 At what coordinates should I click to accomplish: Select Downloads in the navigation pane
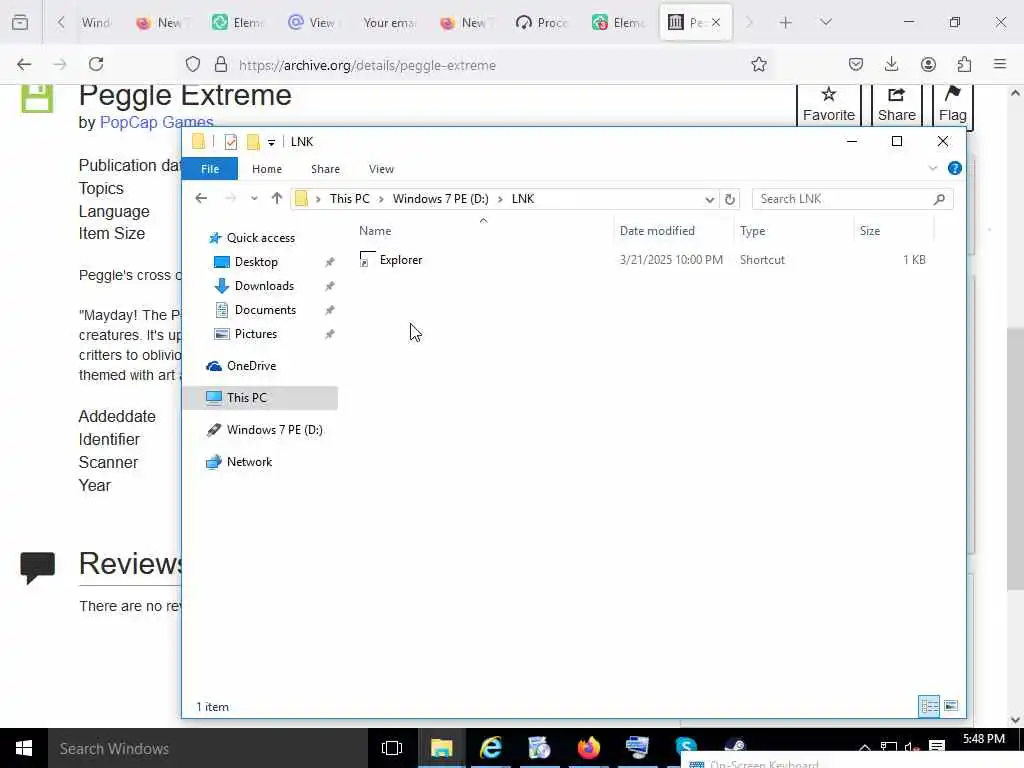[264, 286]
